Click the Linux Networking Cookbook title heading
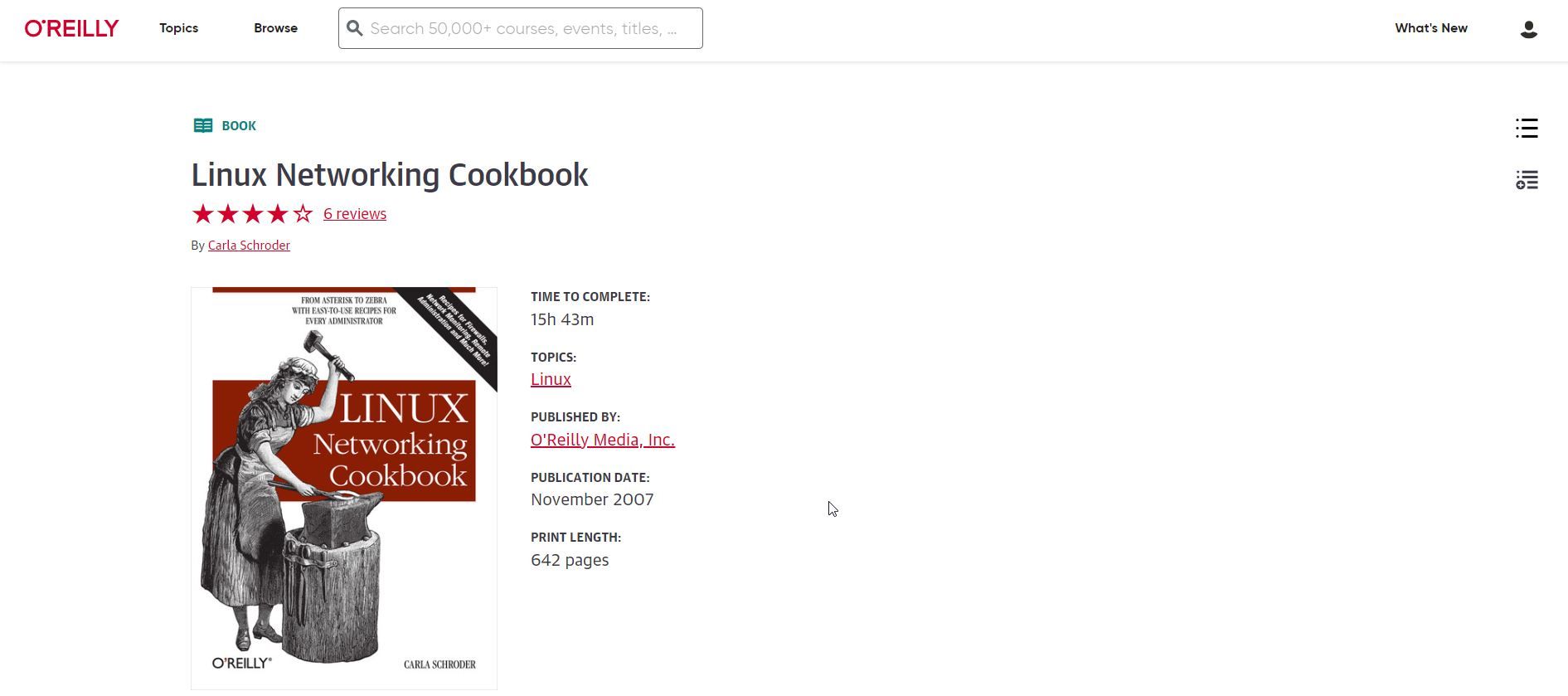Screen dimensions: 1568x696 point(390,175)
